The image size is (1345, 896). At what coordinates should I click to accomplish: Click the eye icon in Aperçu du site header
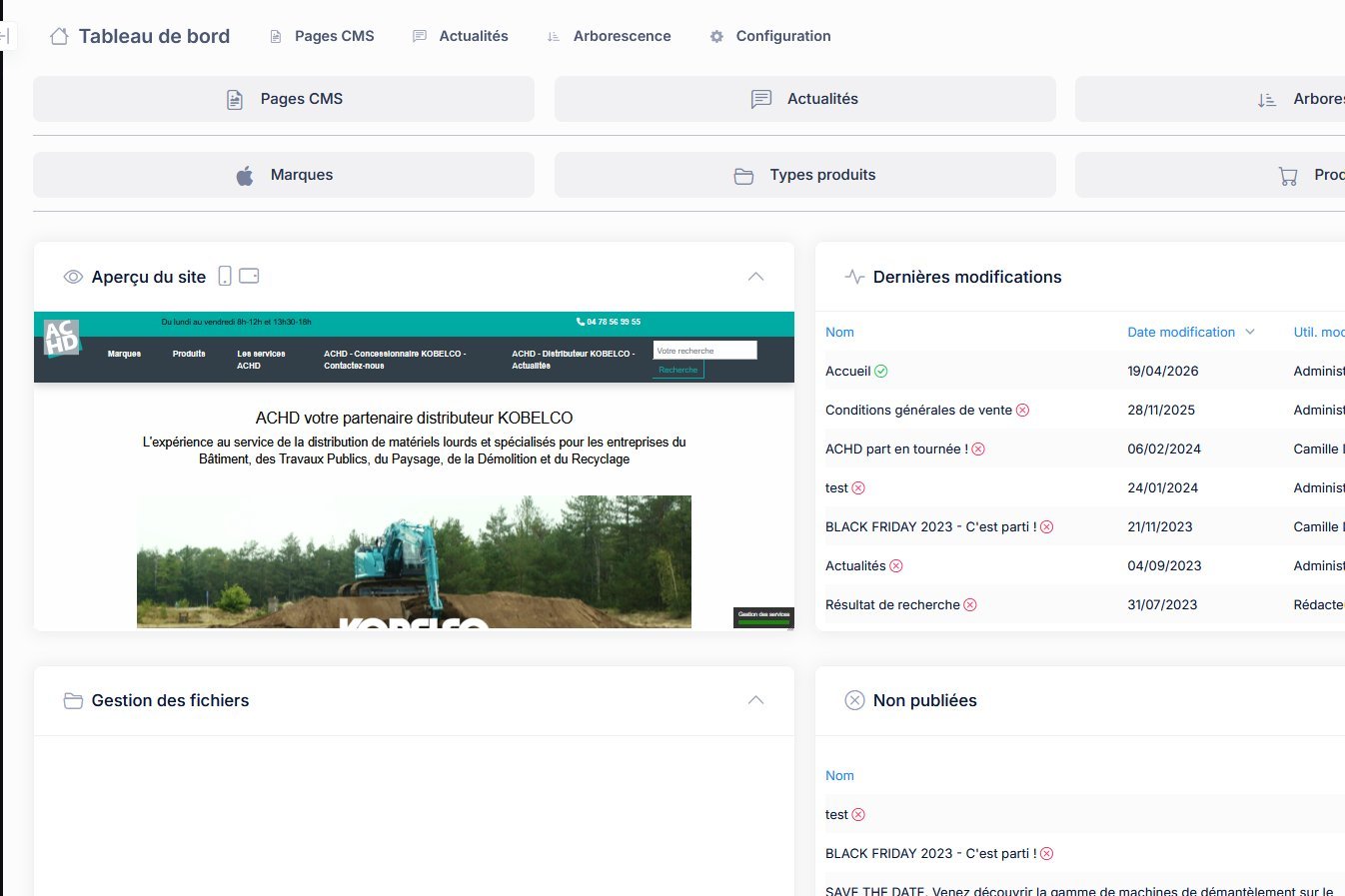pyautogui.click(x=73, y=277)
